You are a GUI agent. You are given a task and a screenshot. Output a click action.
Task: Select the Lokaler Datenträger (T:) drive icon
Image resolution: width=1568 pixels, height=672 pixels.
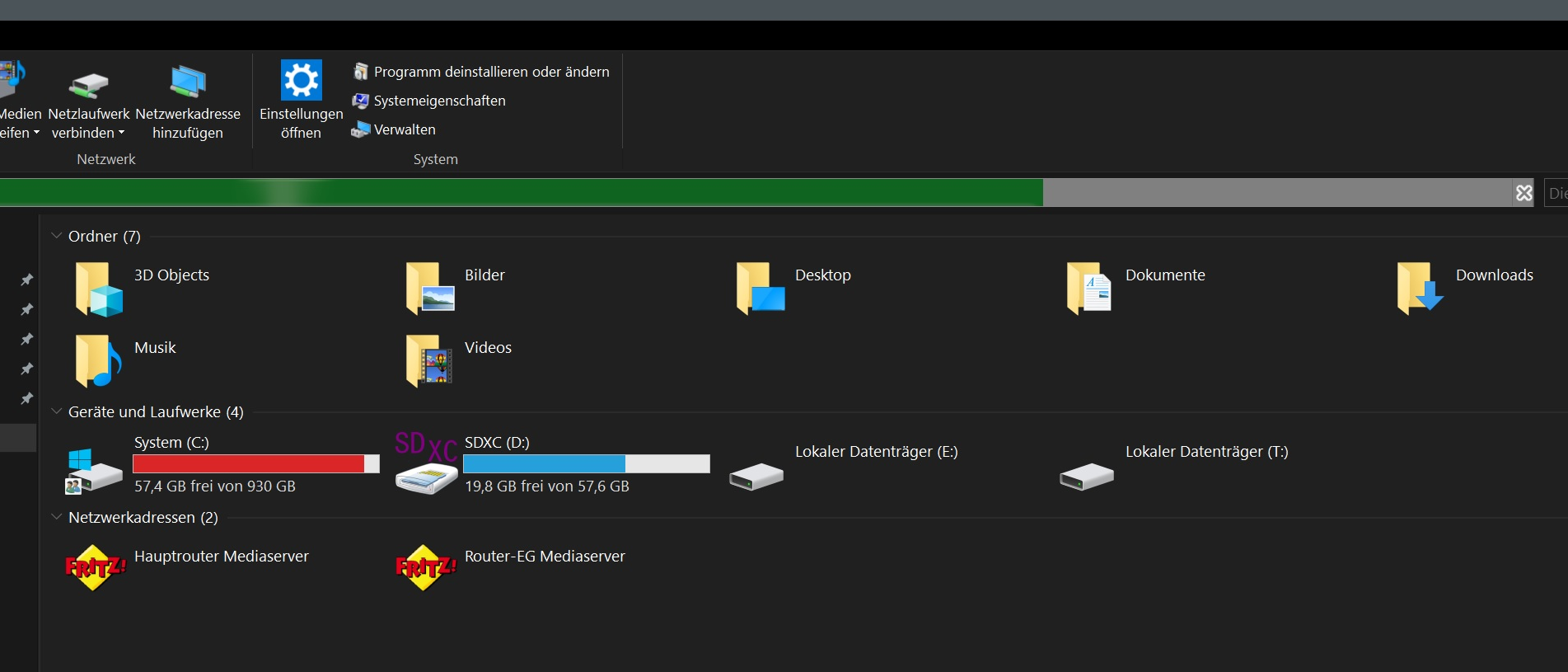(1087, 477)
